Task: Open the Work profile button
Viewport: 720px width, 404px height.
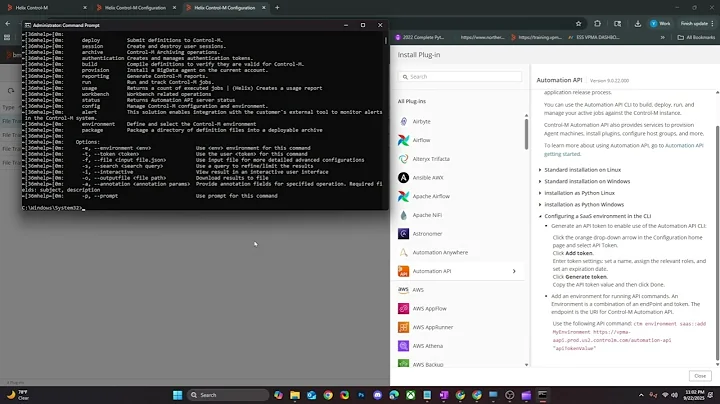Action: coord(660,23)
